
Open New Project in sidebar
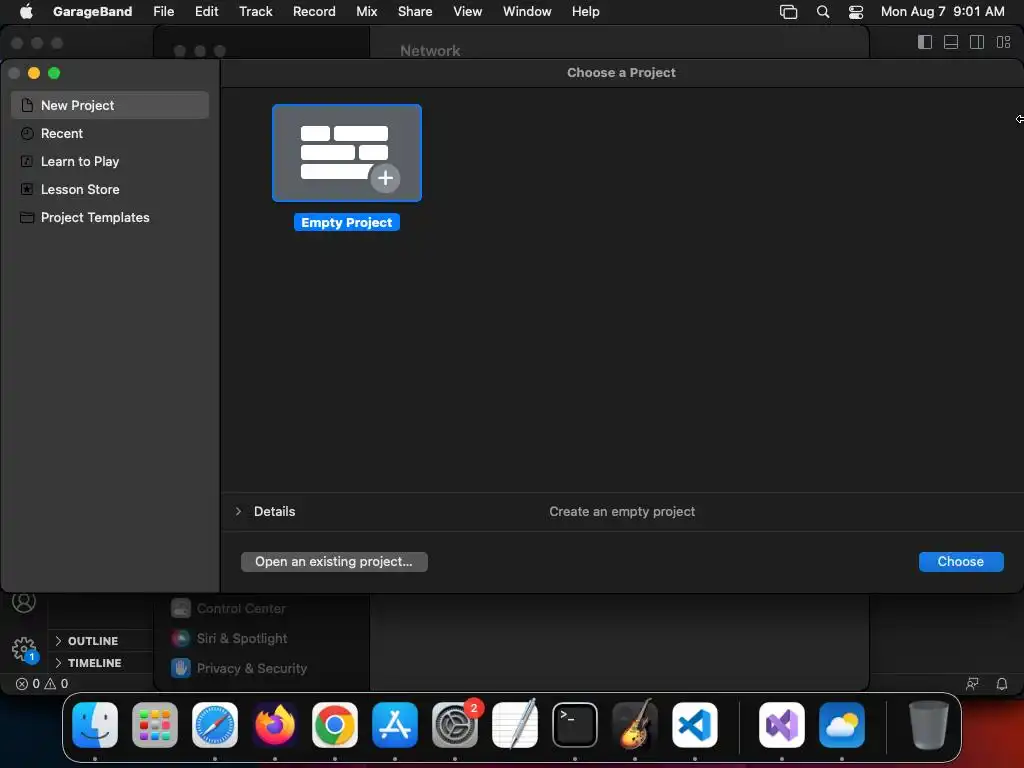tap(110, 105)
